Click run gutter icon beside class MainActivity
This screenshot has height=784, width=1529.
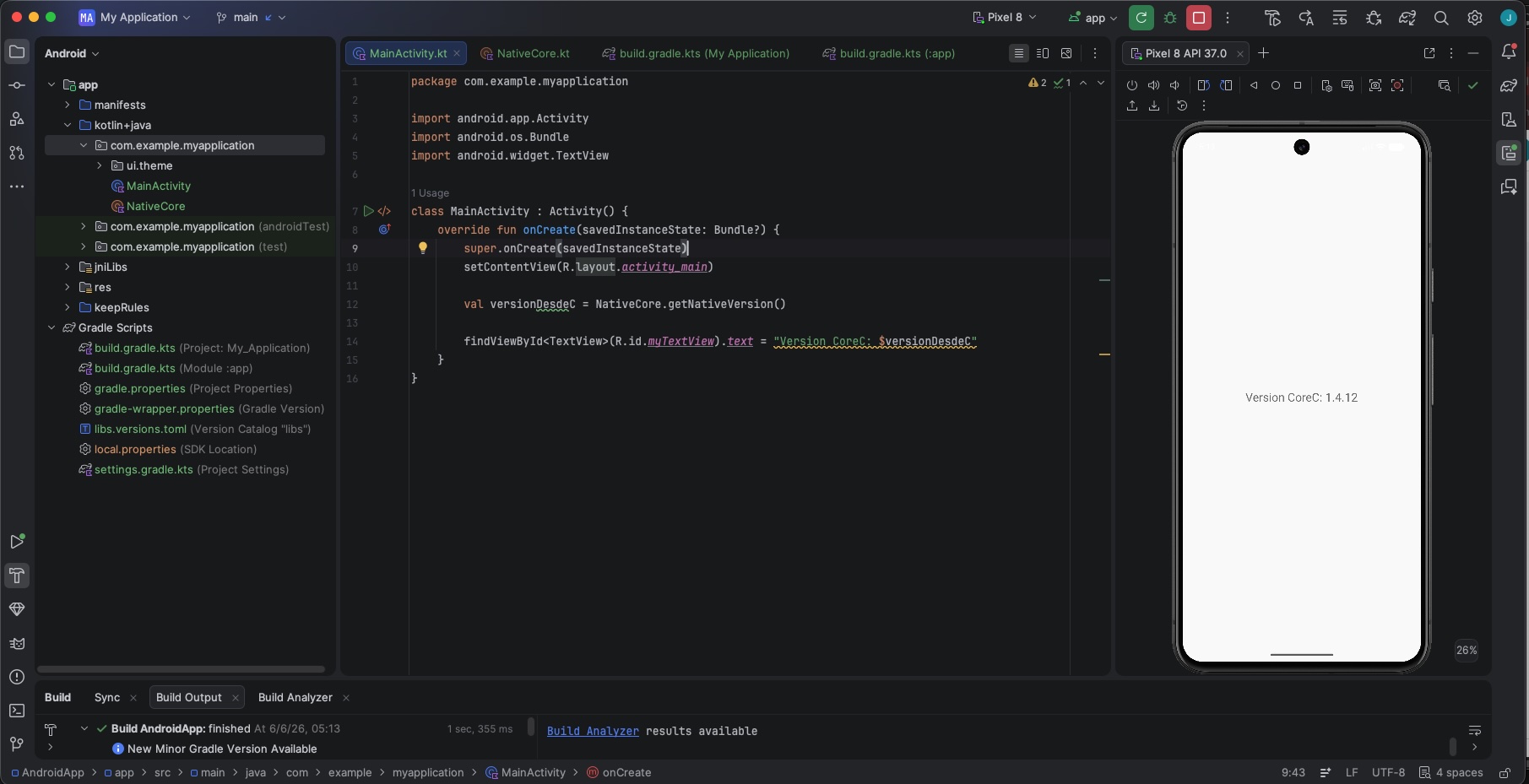pyautogui.click(x=369, y=211)
